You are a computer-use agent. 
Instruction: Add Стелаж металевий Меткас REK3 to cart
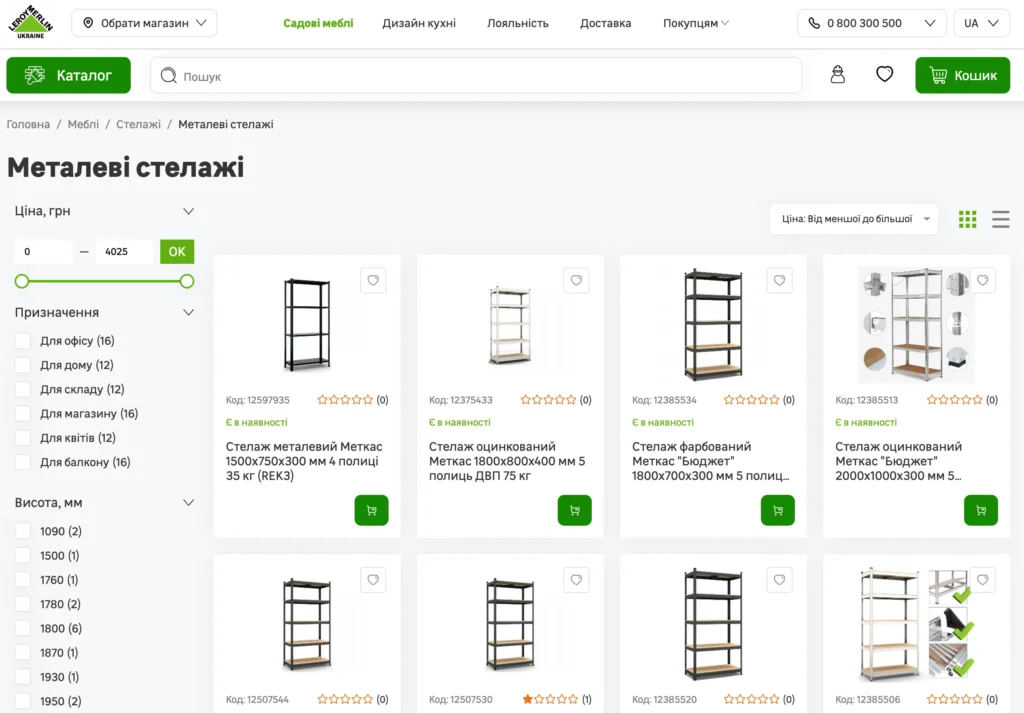[371, 510]
